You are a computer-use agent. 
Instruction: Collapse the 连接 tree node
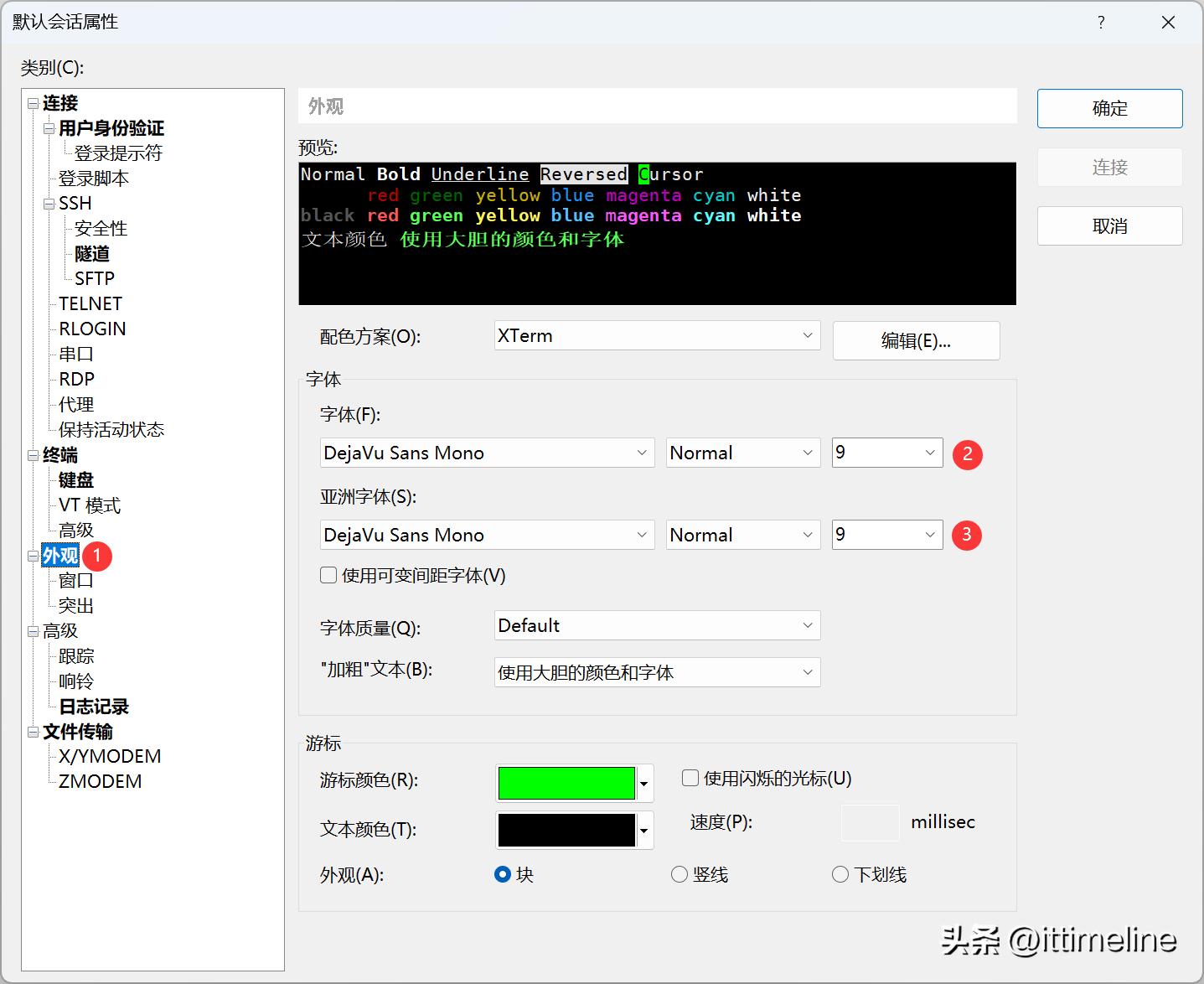click(33, 103)
